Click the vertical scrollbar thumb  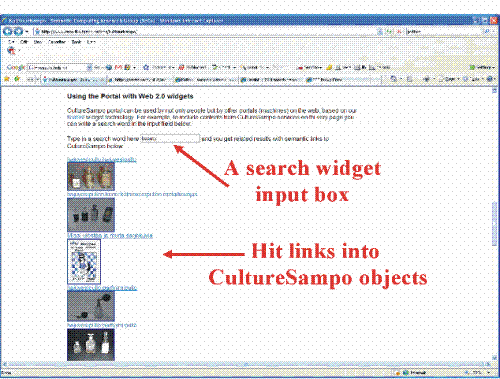494,224
